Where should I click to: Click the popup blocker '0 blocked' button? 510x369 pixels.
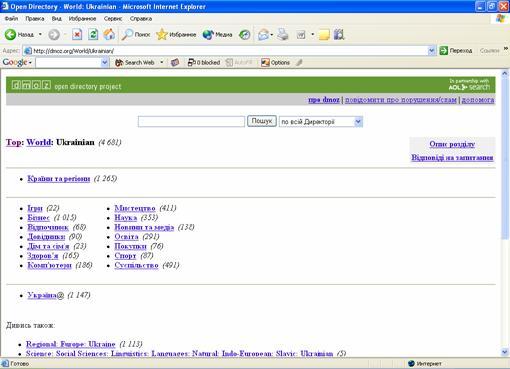(204, 62)
